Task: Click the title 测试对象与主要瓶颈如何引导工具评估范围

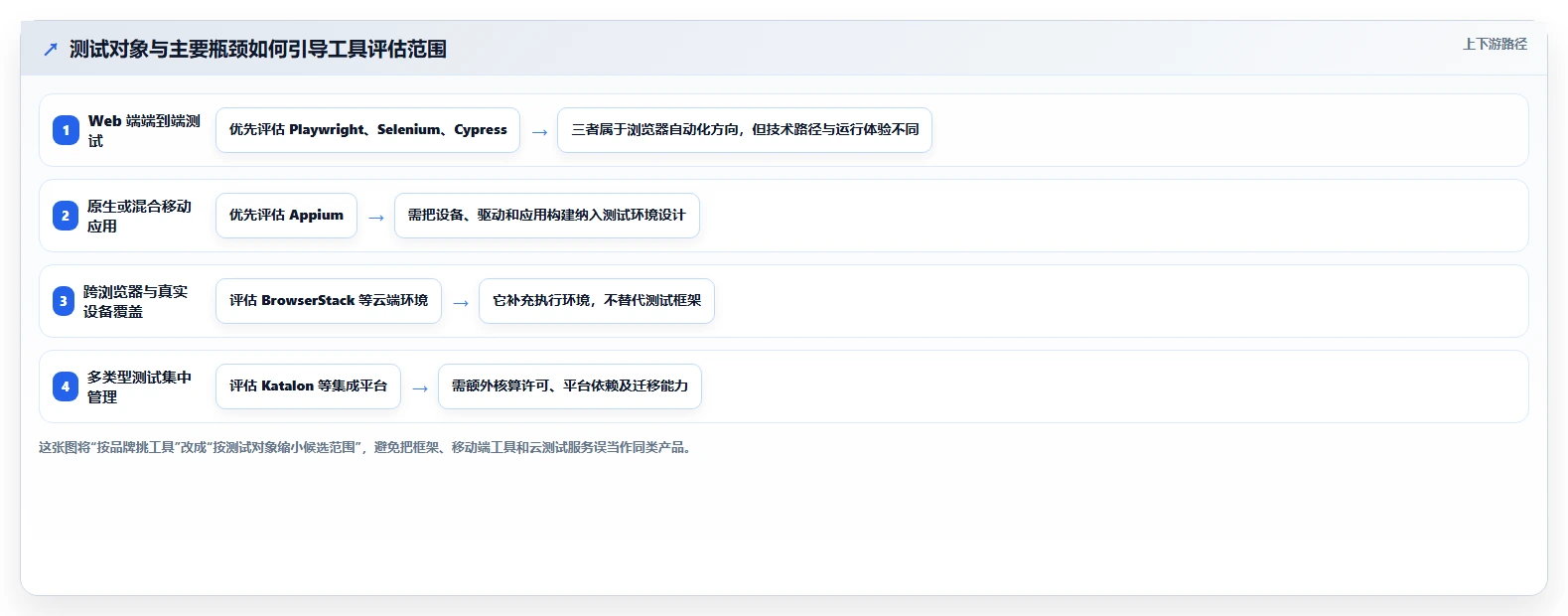Action: coord(258,49)
